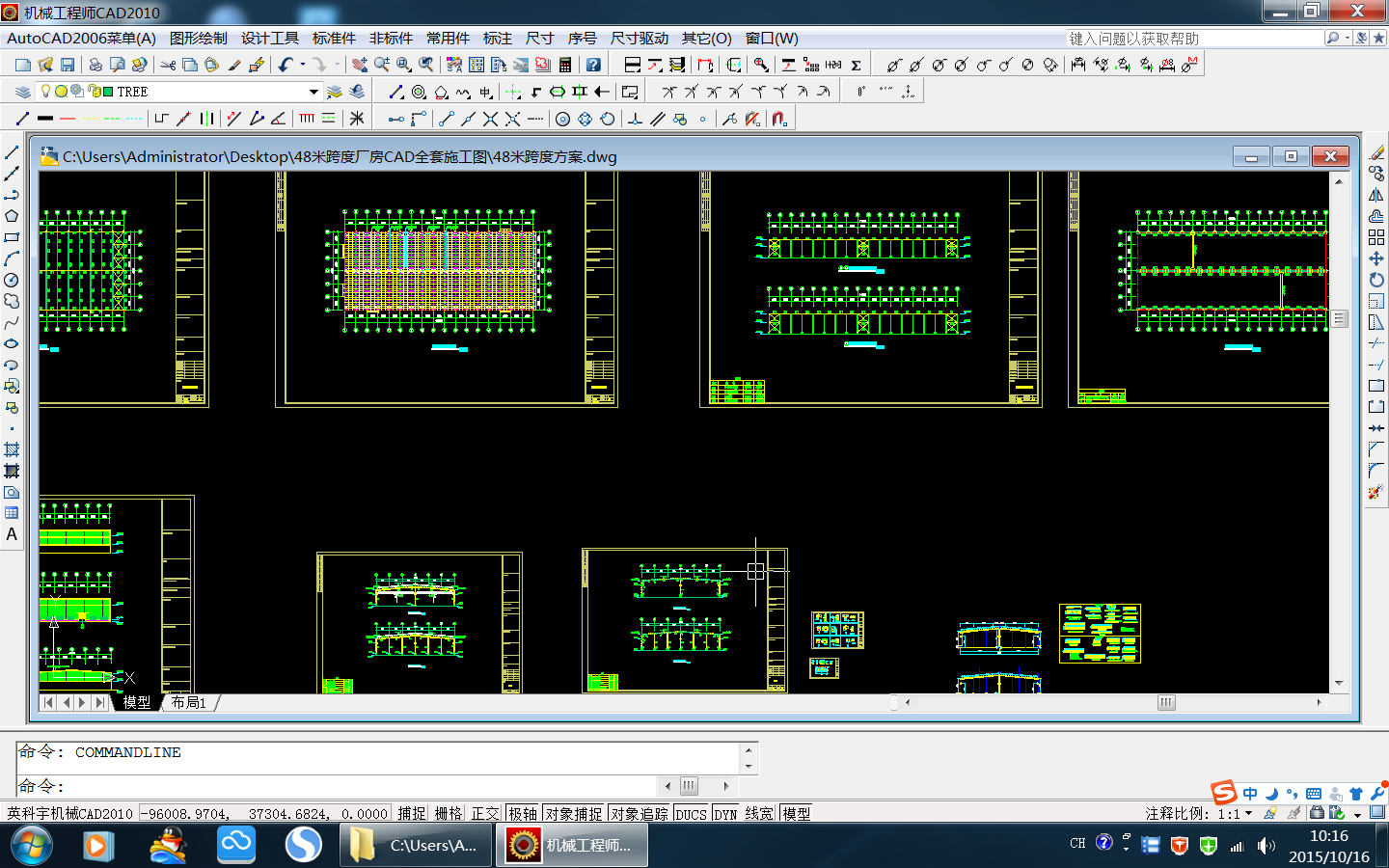This screenshot has height=868, width=1389.
Task: Open the 图形绘制 menu
Action: click(198, 39)
